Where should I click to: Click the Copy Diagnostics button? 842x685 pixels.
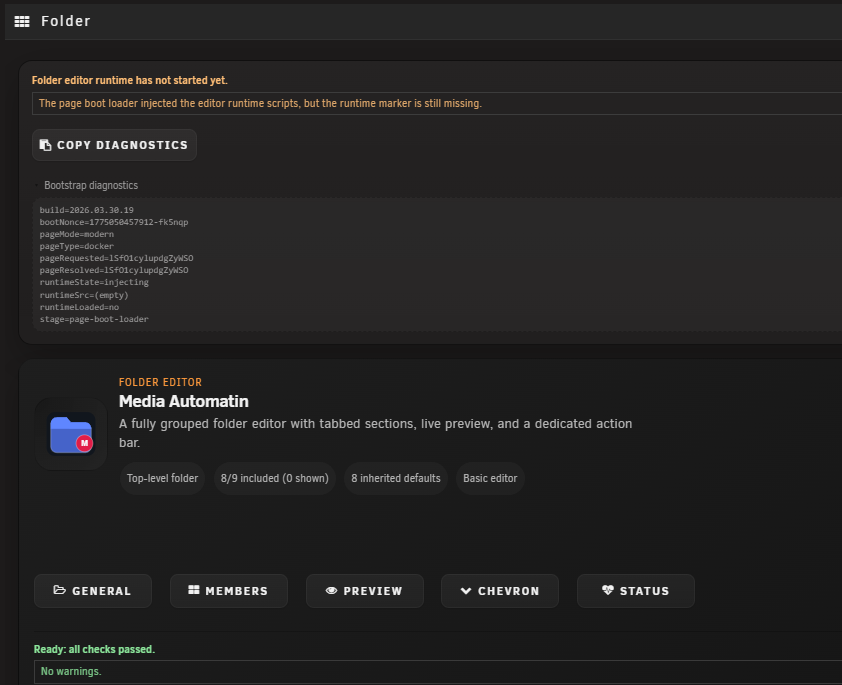(x=114, y=145)
